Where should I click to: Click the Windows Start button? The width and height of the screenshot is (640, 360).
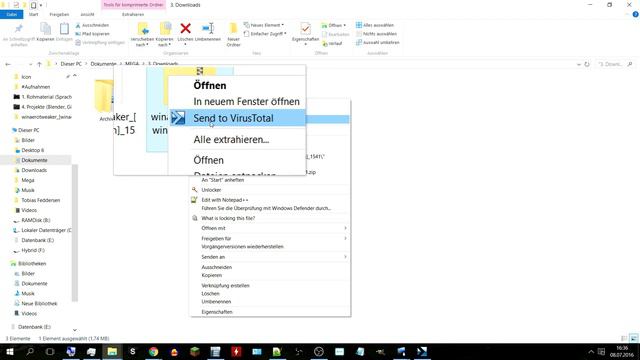coord(9,351)
